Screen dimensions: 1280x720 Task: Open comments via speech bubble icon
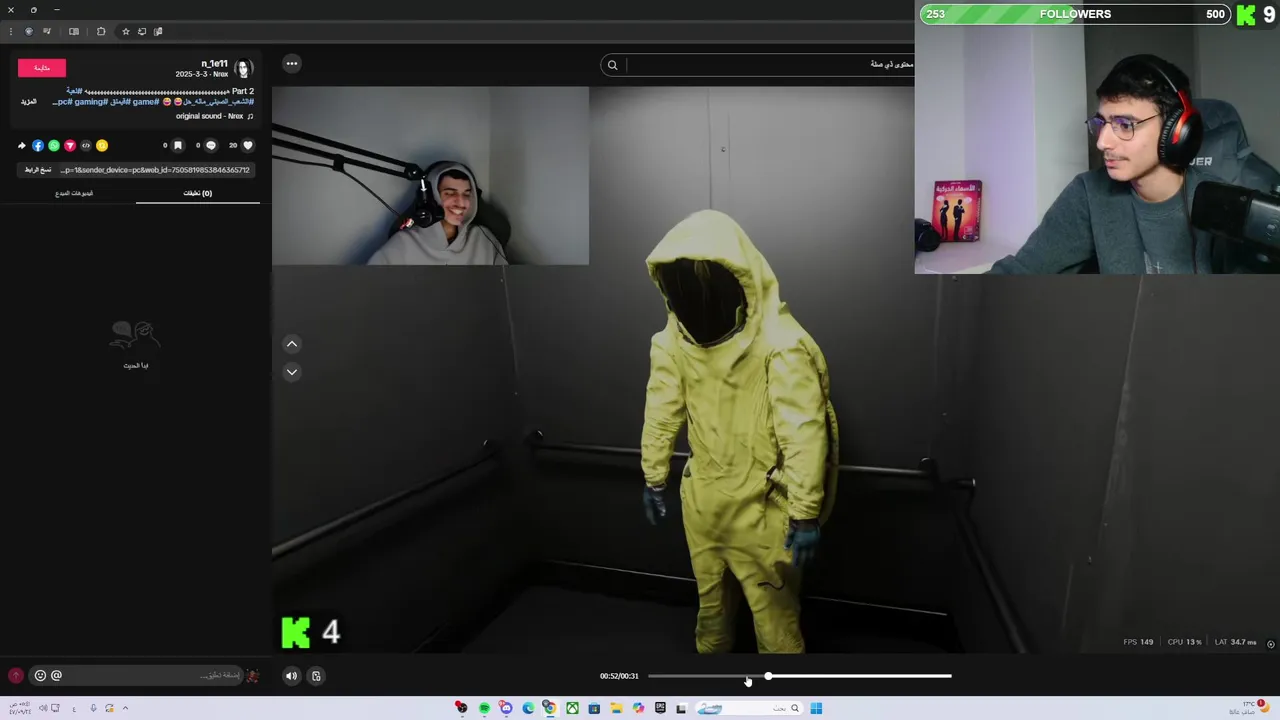pyautogui.click(x=211, y=145)
